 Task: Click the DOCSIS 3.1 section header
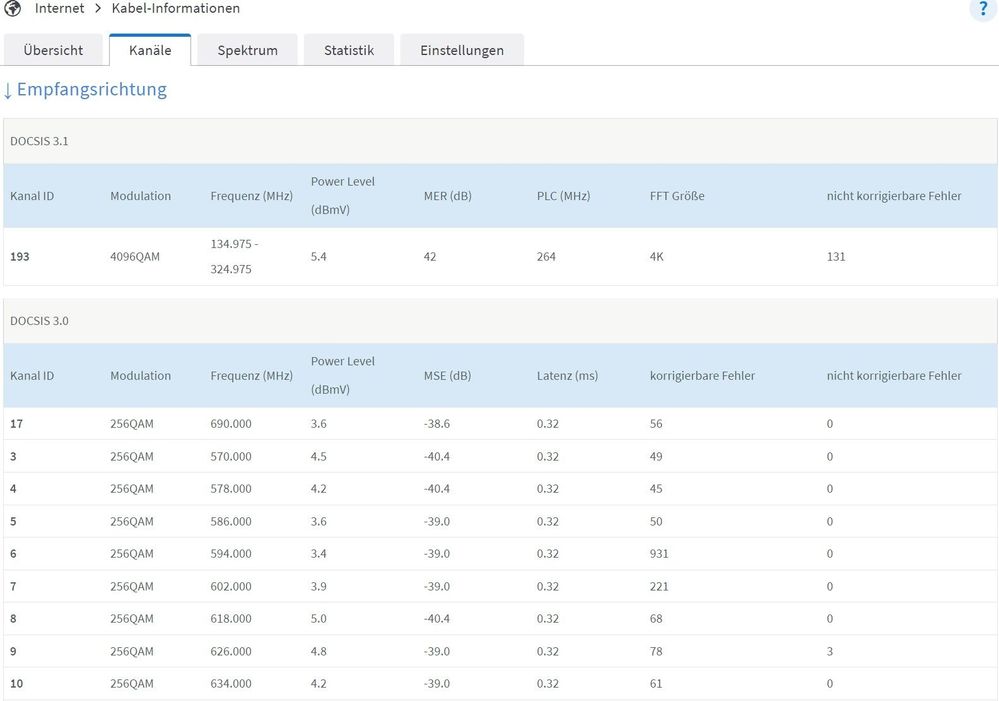click(x=39, y=141)
